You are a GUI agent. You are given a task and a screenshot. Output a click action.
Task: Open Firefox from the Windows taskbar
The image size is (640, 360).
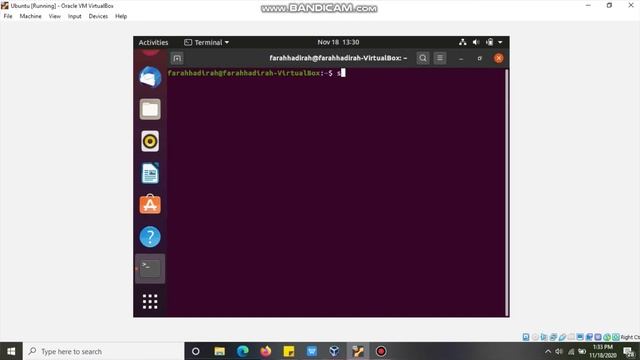(x=266, y=351)
